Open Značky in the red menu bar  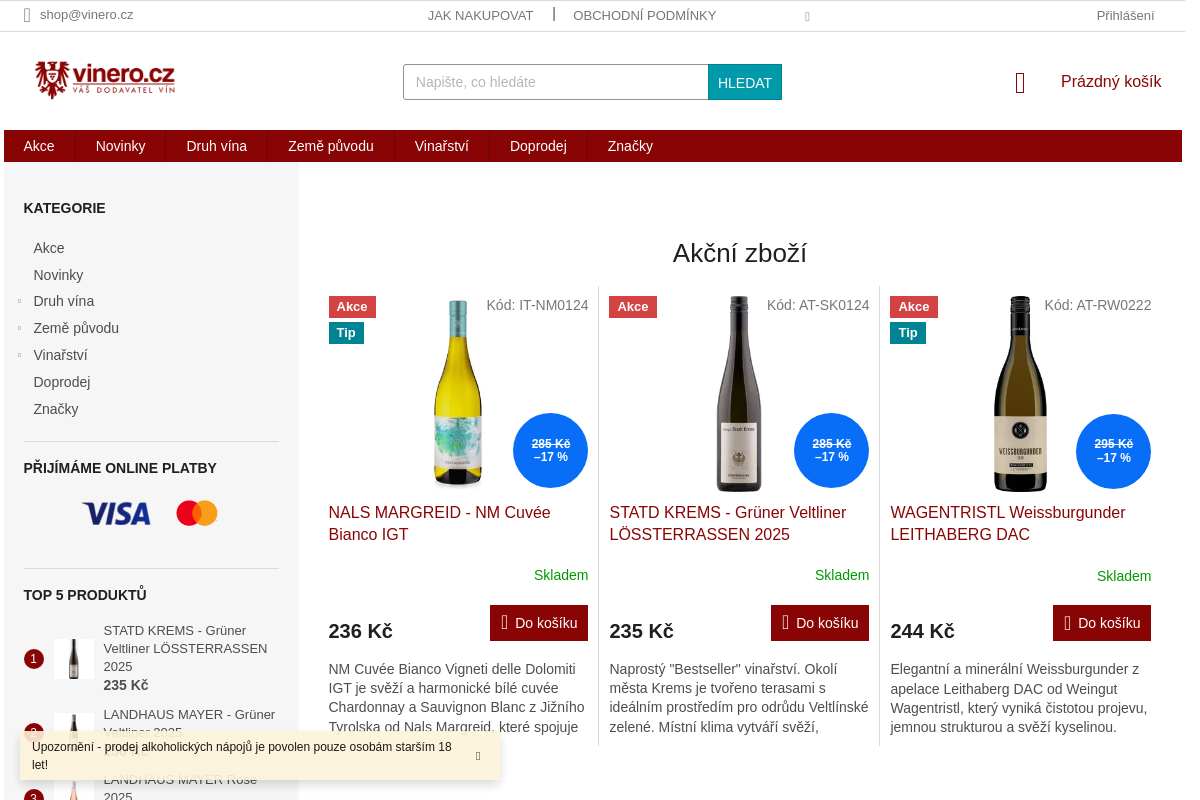(x=630, y=146)
